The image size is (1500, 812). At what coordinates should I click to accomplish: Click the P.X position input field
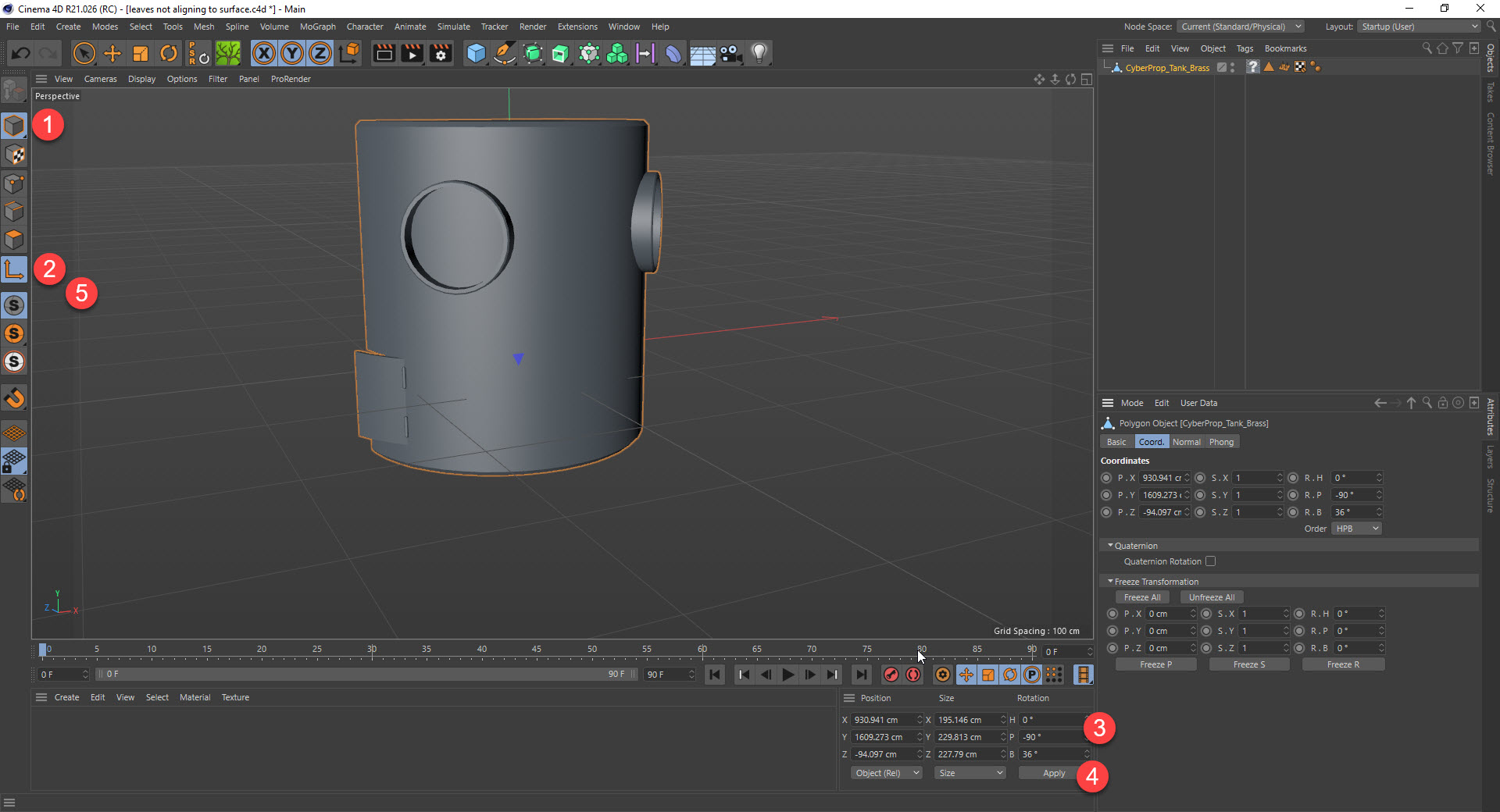click(x=1162, y=478)
